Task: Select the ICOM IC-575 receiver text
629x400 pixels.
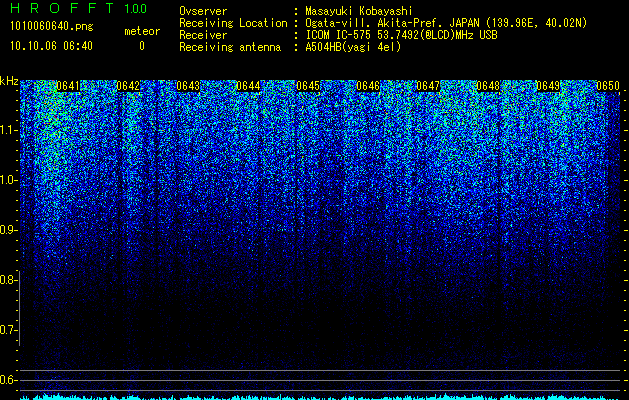Action: [x=401, y=35]
